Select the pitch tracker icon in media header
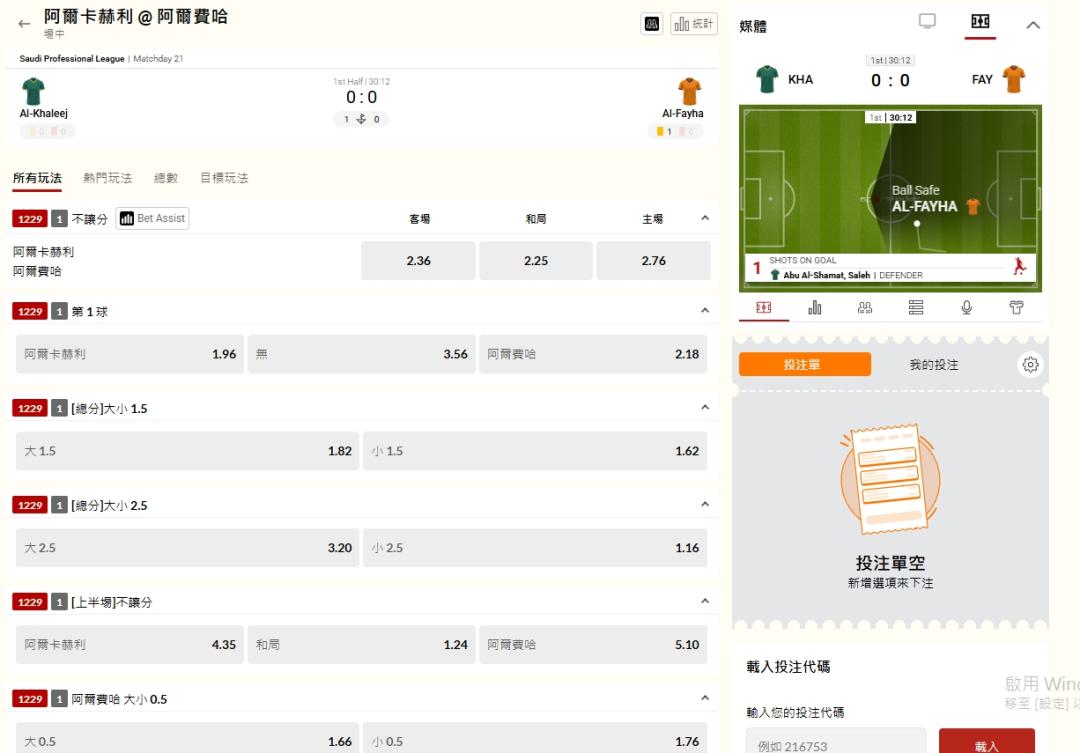1080x753 pixels. tap(980, 21)
